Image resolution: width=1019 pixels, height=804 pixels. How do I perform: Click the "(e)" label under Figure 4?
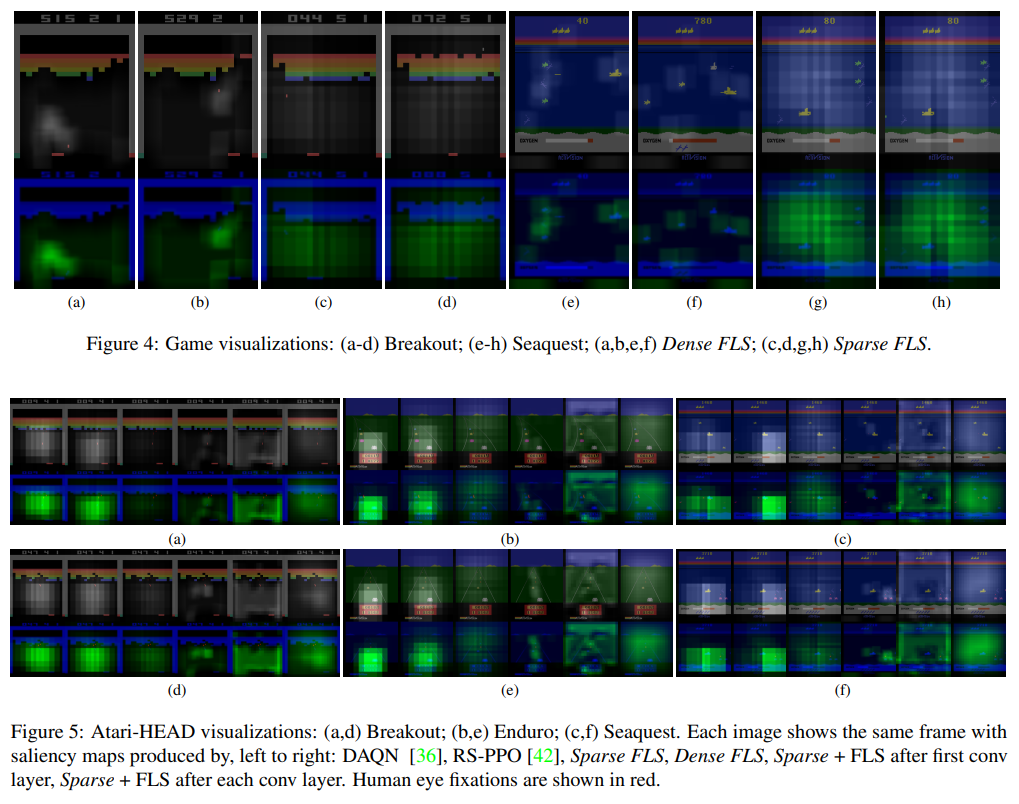click(x=571, y=302)
